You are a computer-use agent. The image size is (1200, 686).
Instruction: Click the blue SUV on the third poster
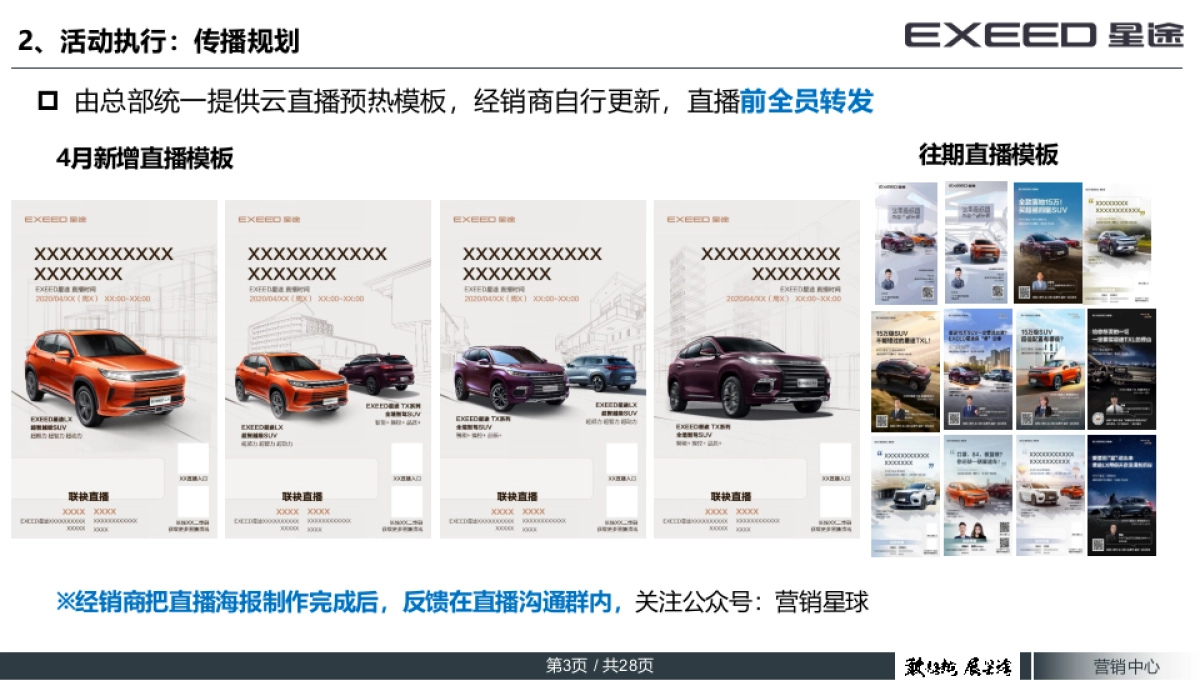(x=601, y=373)
